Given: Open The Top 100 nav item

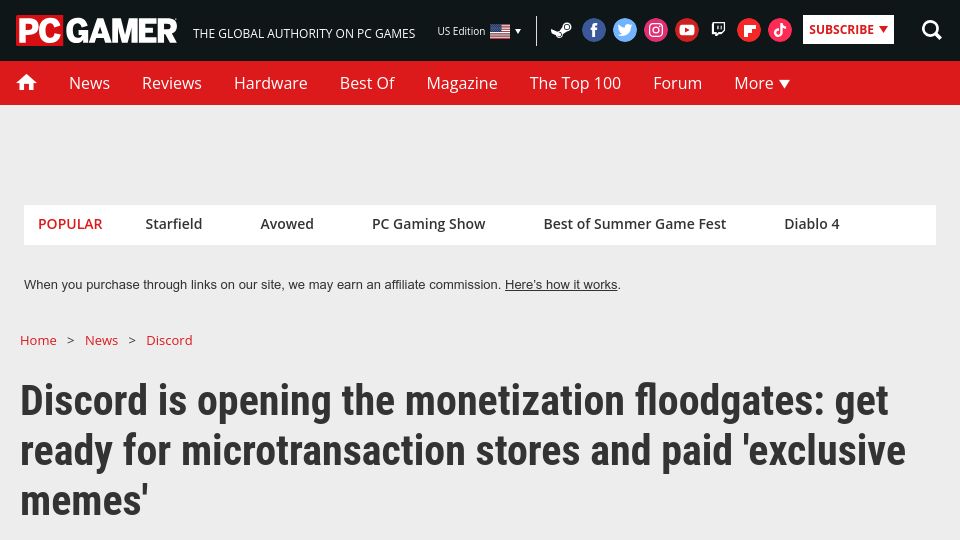Looking at the screenshot, I should [x=575, y=83].
